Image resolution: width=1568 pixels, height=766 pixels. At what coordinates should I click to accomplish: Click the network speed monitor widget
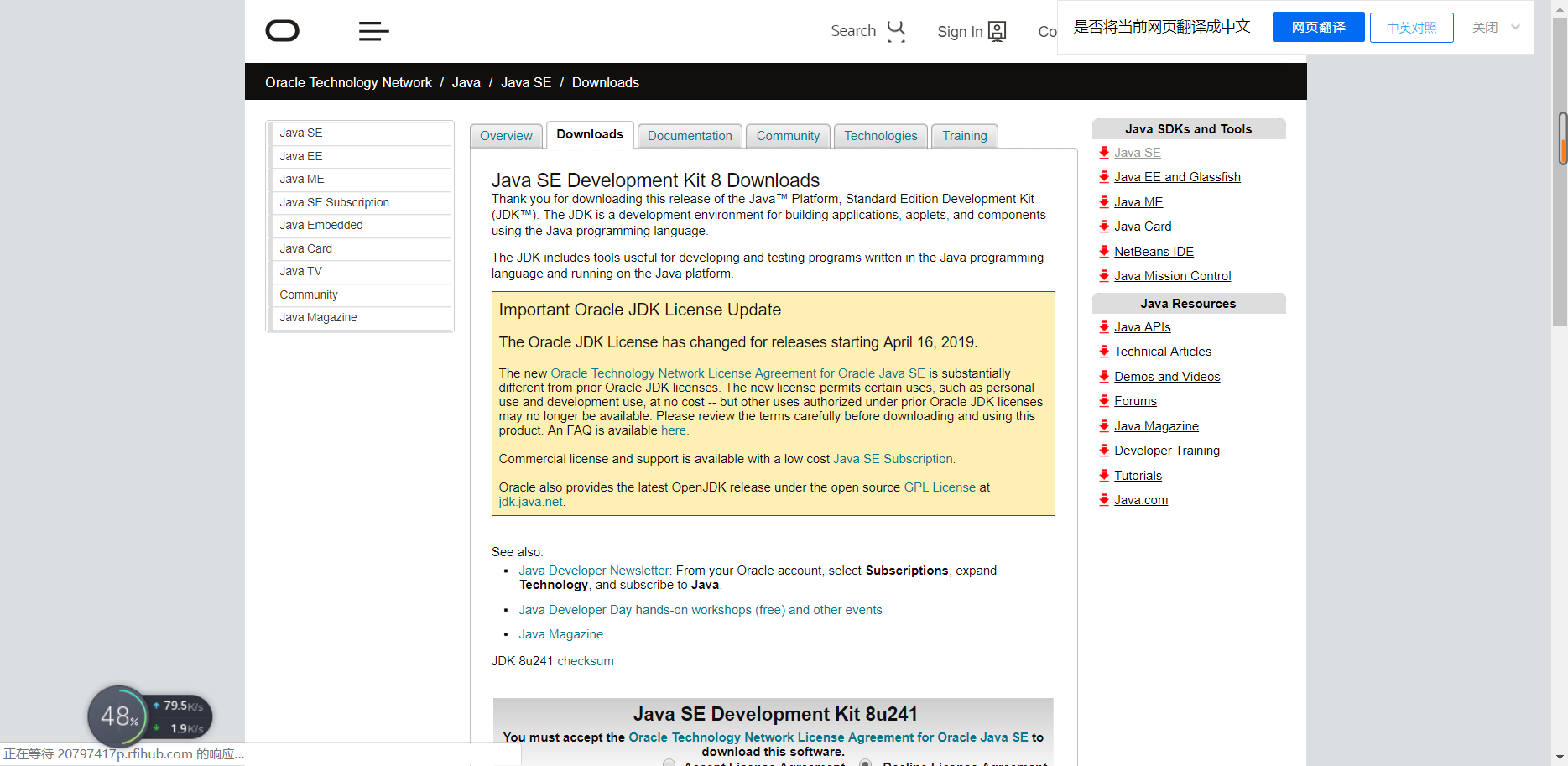[x=150, y=716]
